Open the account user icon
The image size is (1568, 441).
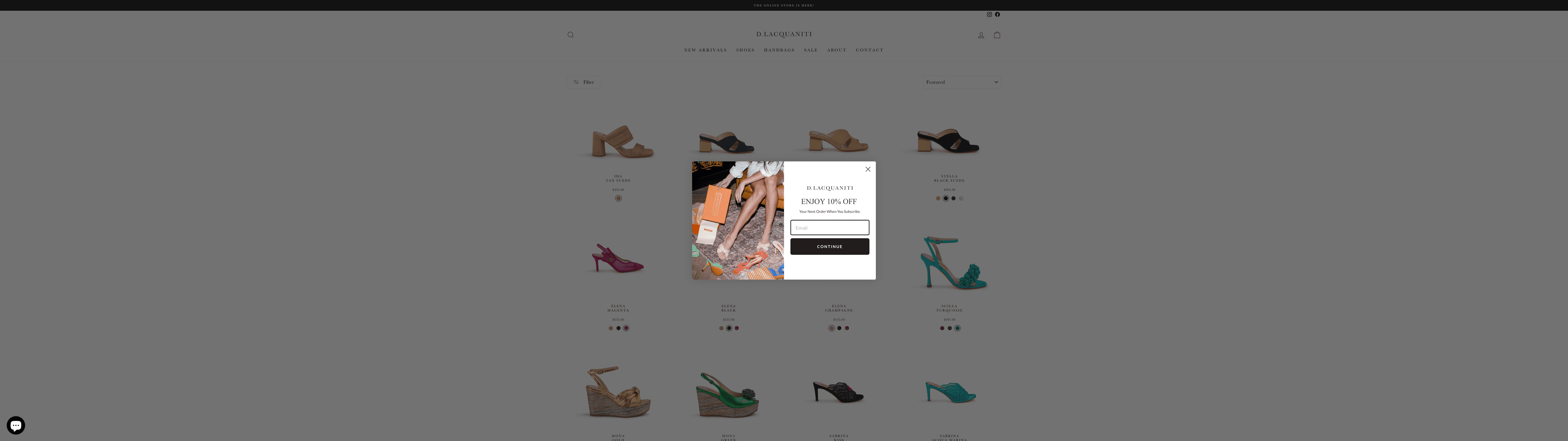click(980, 36)
